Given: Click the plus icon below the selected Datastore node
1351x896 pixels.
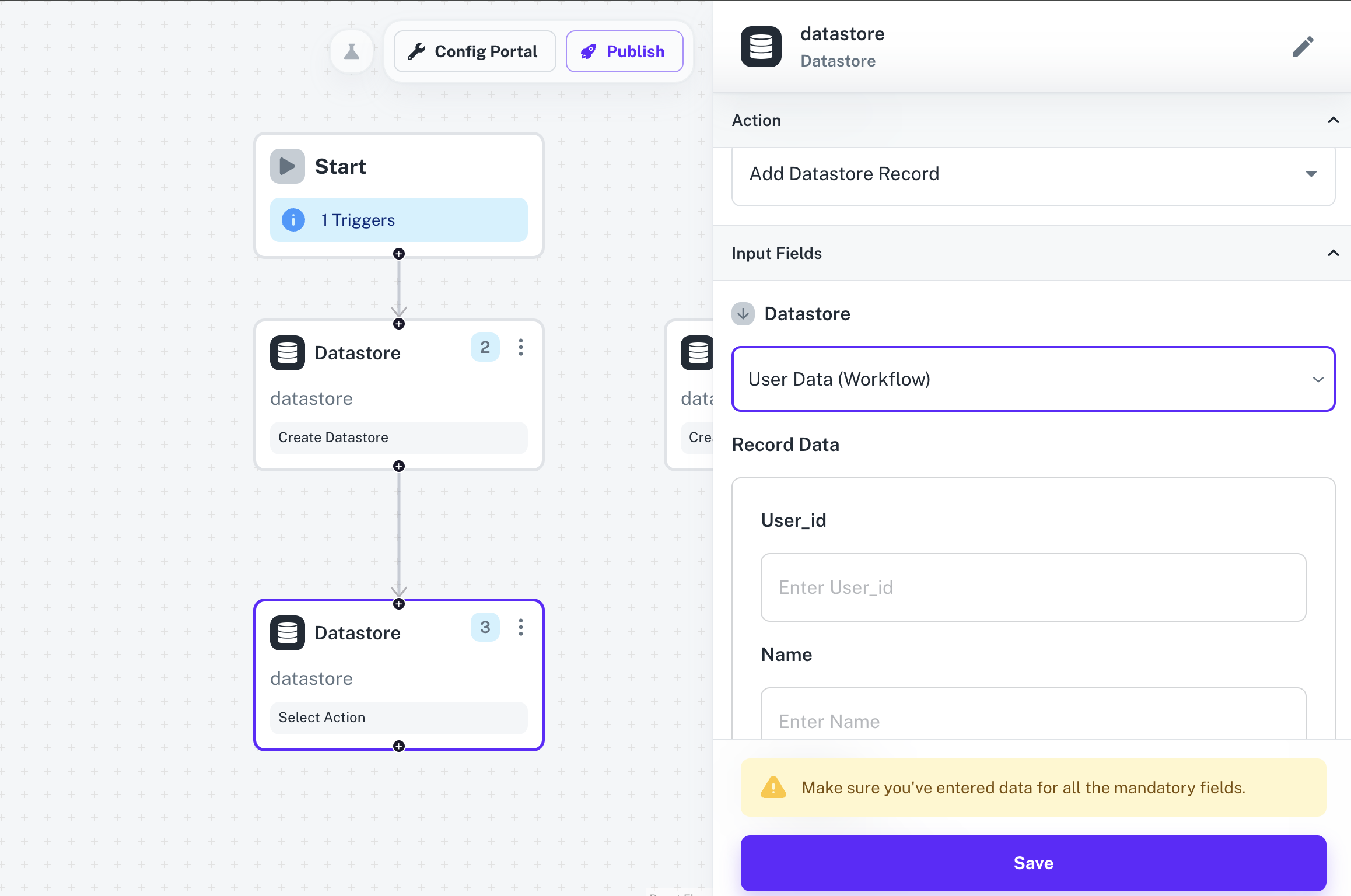Looking at the screenshot, I should [x=399, y=745].
